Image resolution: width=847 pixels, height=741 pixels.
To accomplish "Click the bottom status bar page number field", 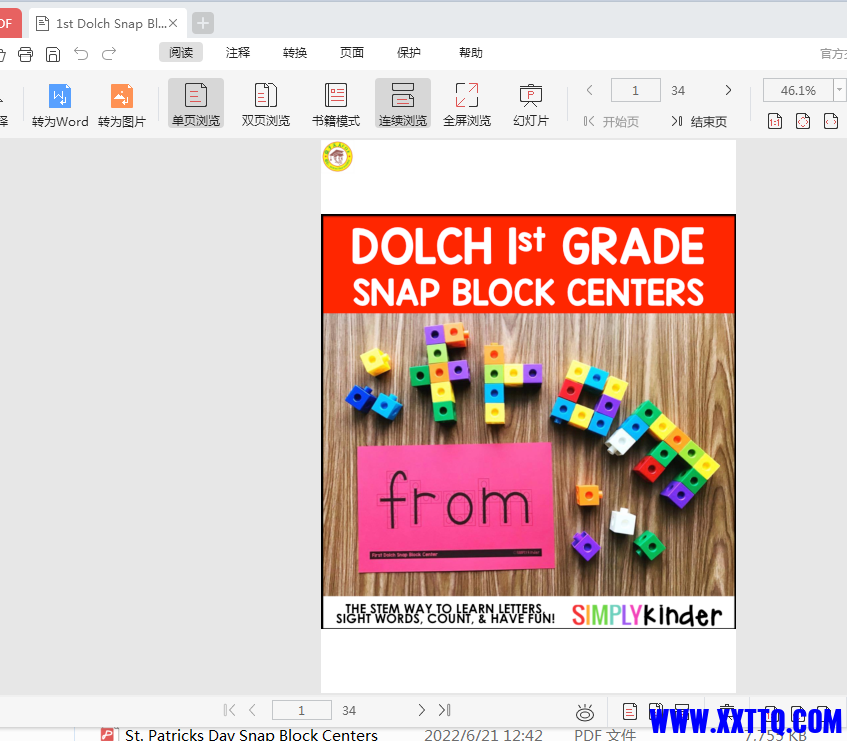I will click(x=301, y=710).
